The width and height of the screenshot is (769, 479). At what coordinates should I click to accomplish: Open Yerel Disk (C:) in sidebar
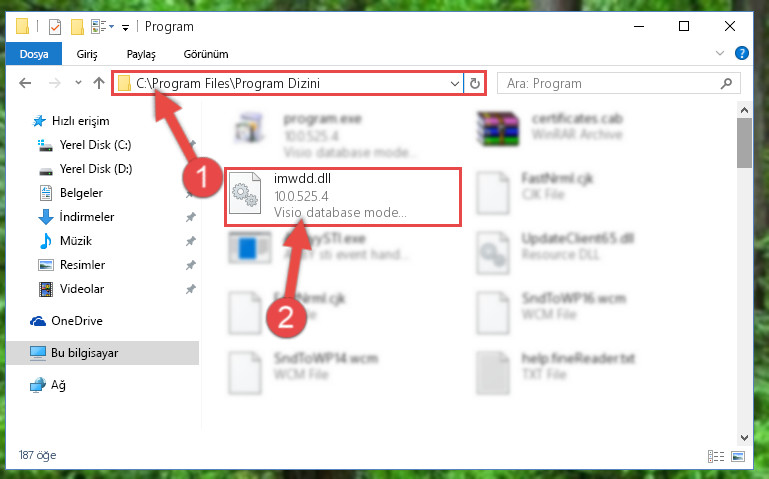[x=95, y=145]
